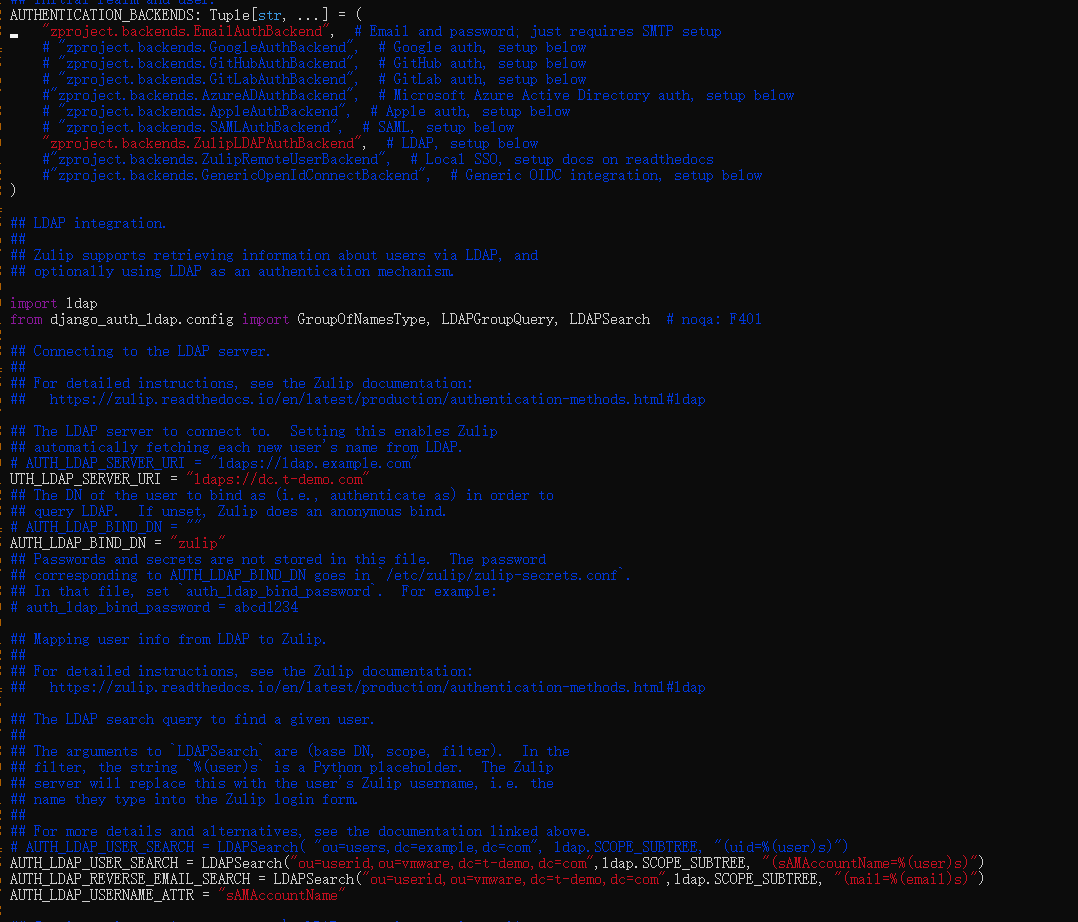
Task: Select the auth_ldap_bind_password abcd1234 comment
Action: coord(155,606)
